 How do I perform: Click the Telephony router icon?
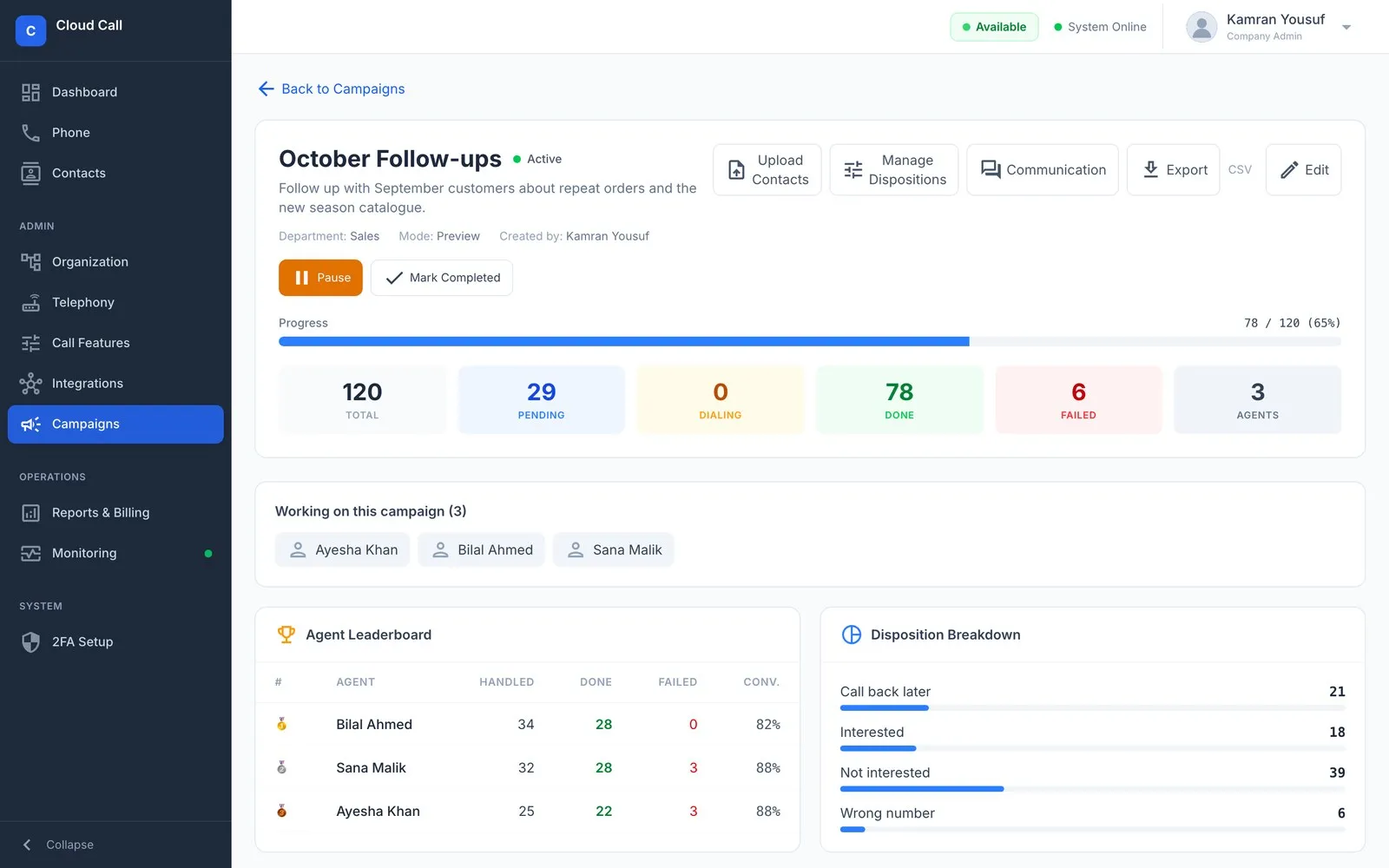(x=30, y=303)
